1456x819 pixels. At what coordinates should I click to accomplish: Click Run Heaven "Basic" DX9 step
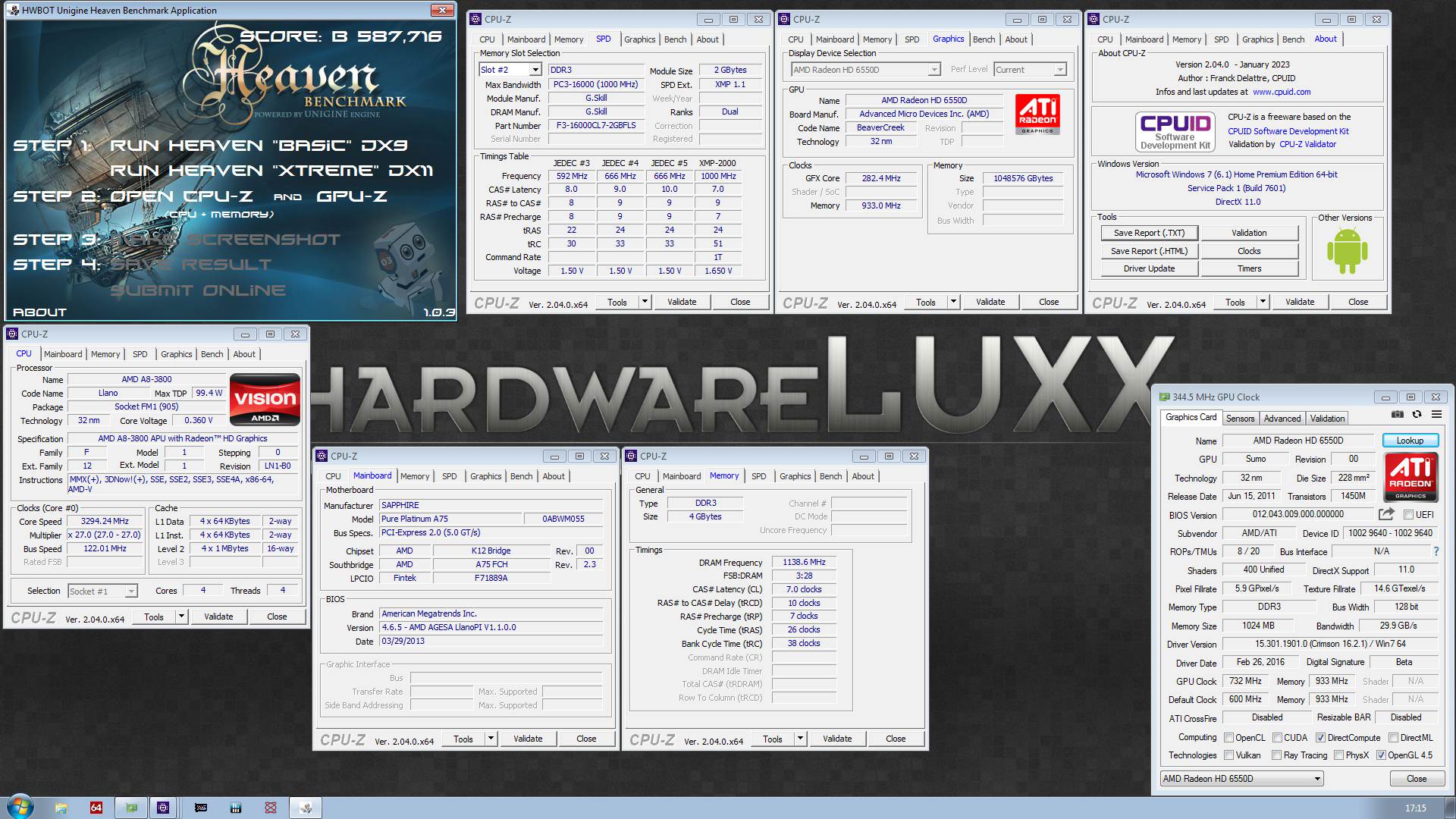pyautogui.click(x=259, y=145)
